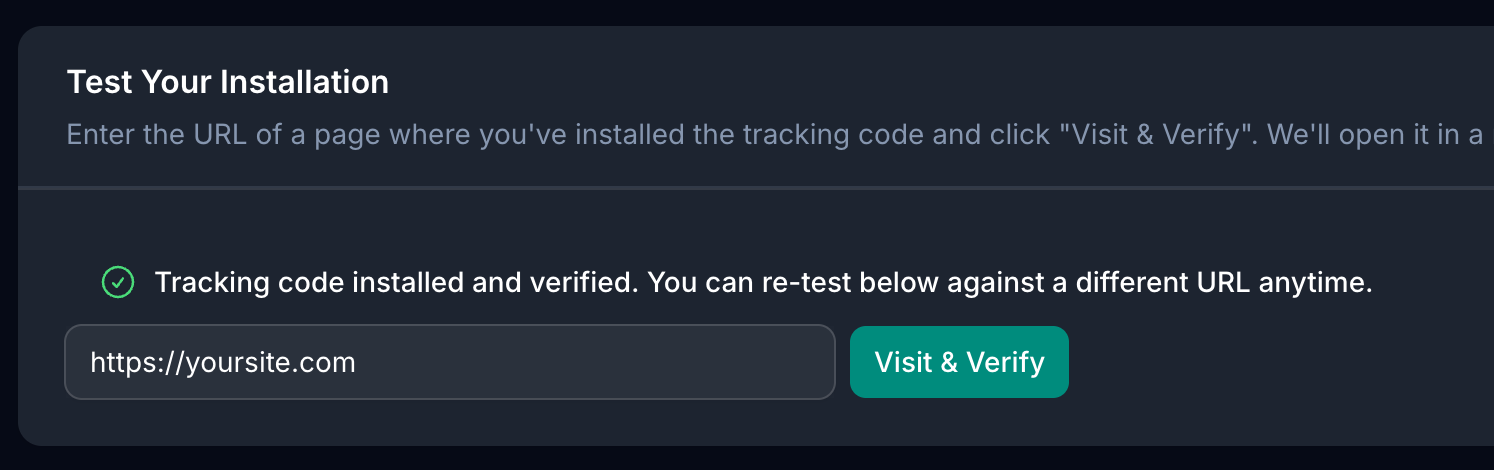Click the "re-test below" sentence

[x=1010, y=283]
